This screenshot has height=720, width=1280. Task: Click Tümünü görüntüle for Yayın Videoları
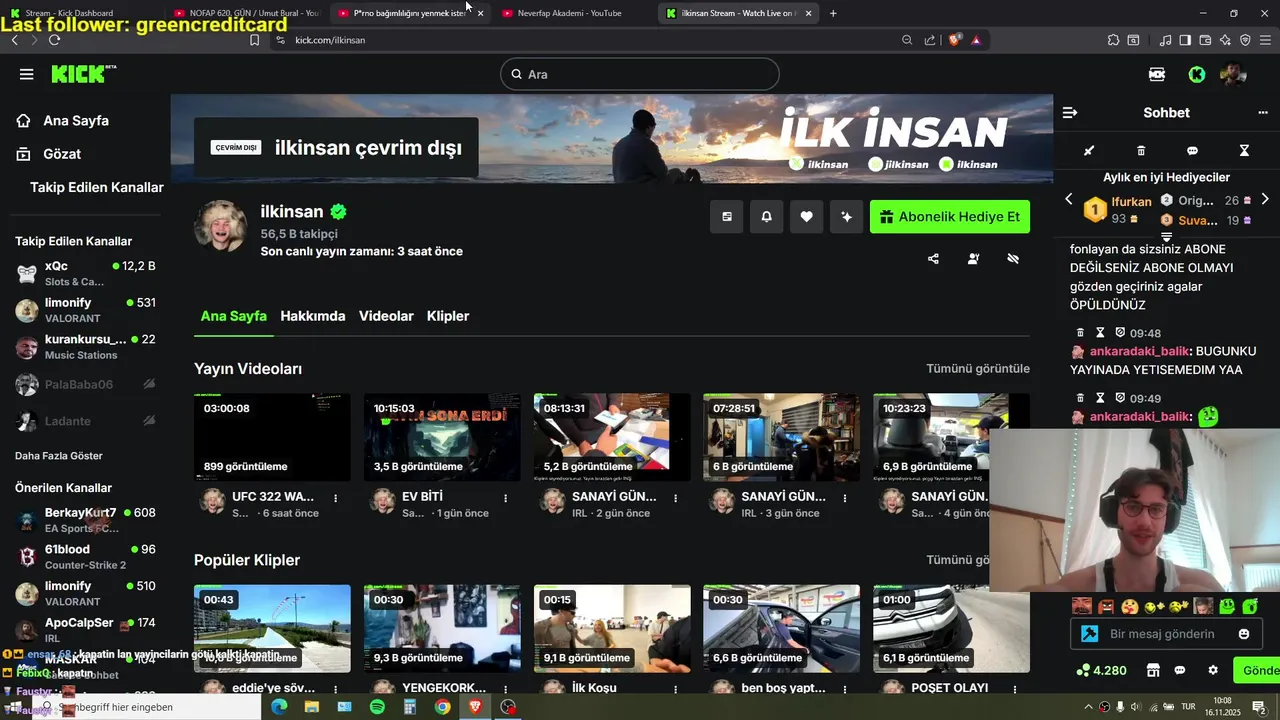978,369
